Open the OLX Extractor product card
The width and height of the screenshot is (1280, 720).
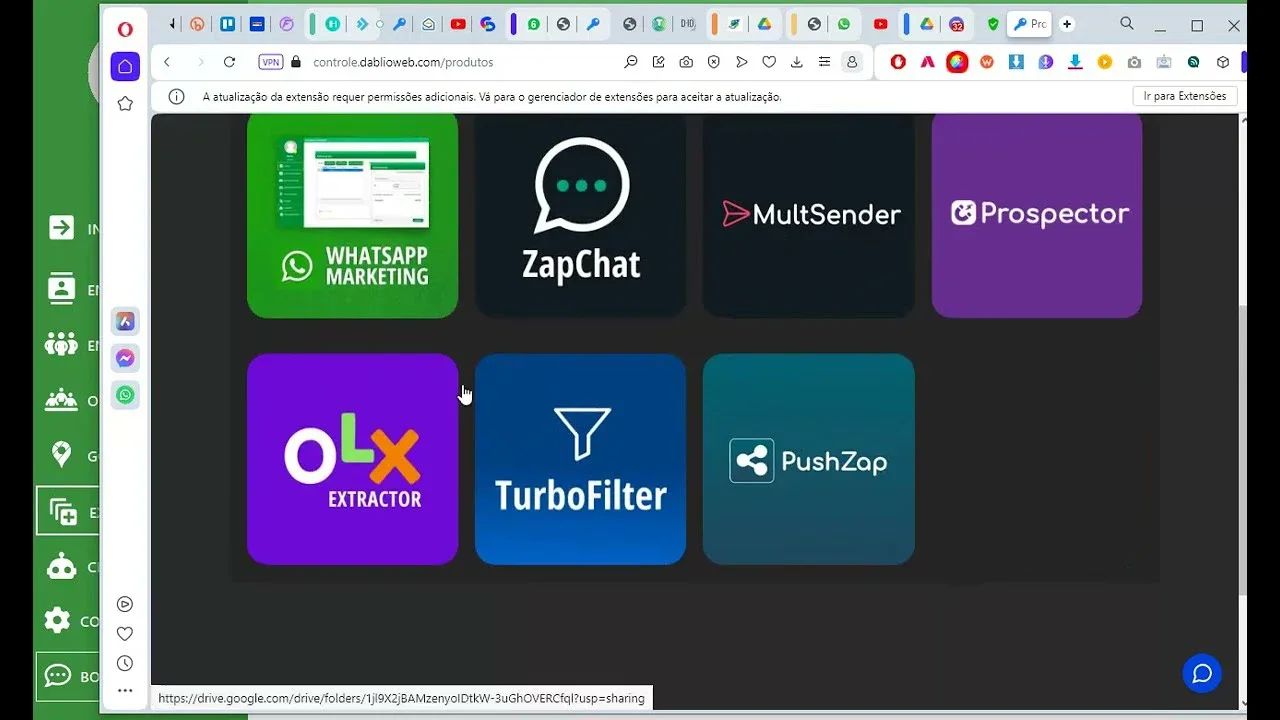352,459
